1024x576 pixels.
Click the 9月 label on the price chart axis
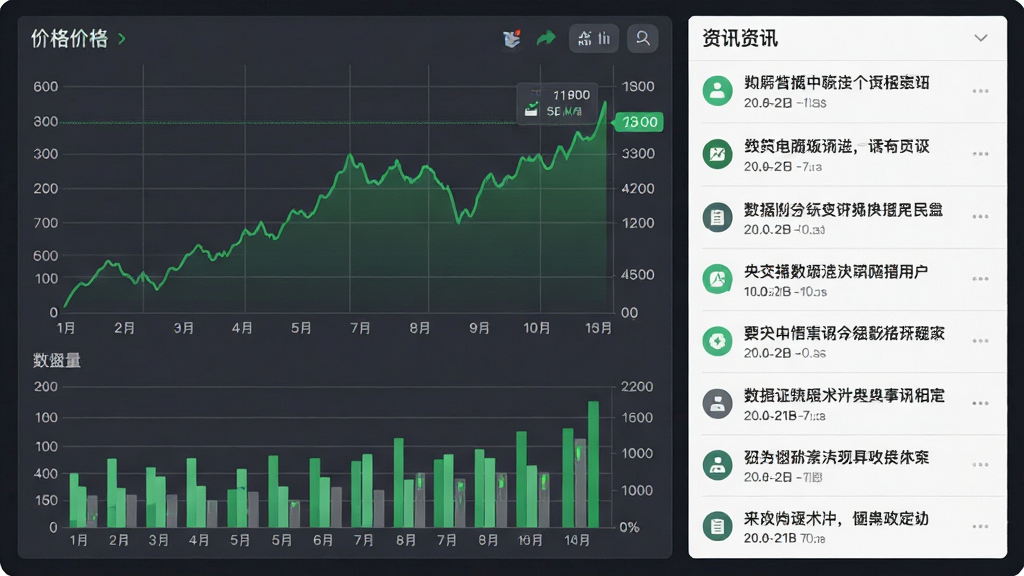pyautogui.click(x=479, y=328)
